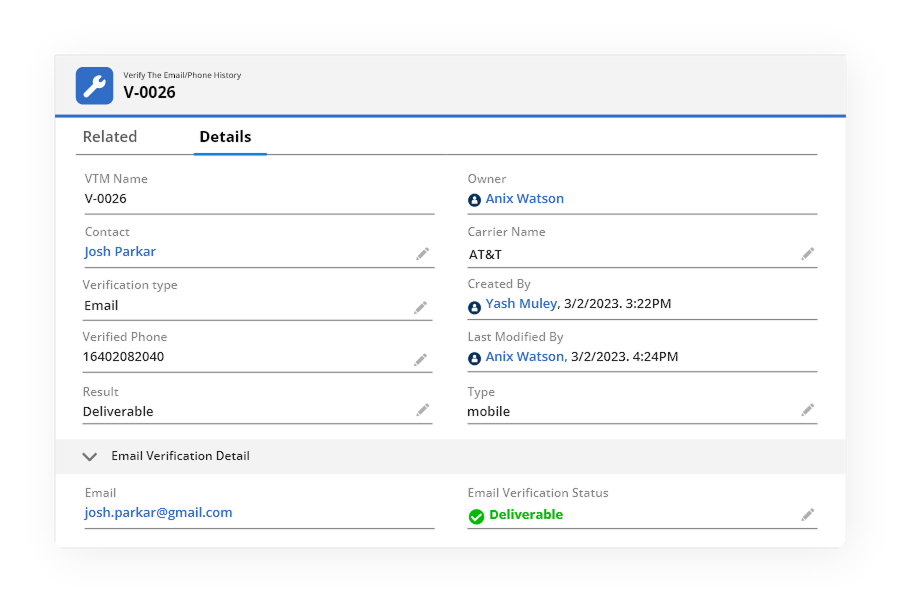Open Yash Muley's profile under Created By

520,304
